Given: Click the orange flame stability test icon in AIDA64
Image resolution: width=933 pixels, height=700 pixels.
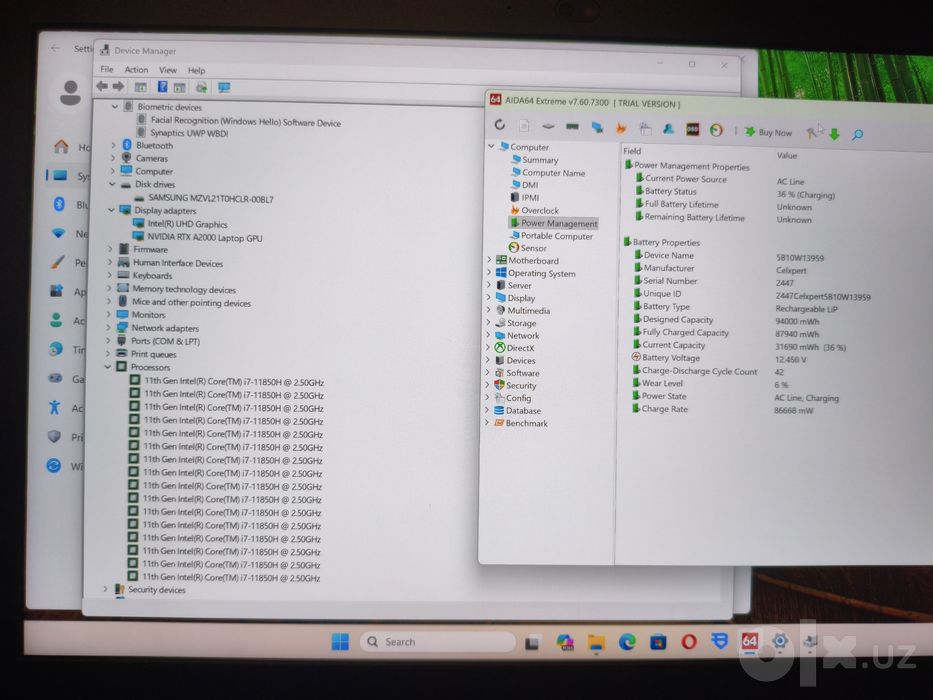Looking at the screenshot, I should [x=621, y=128].
